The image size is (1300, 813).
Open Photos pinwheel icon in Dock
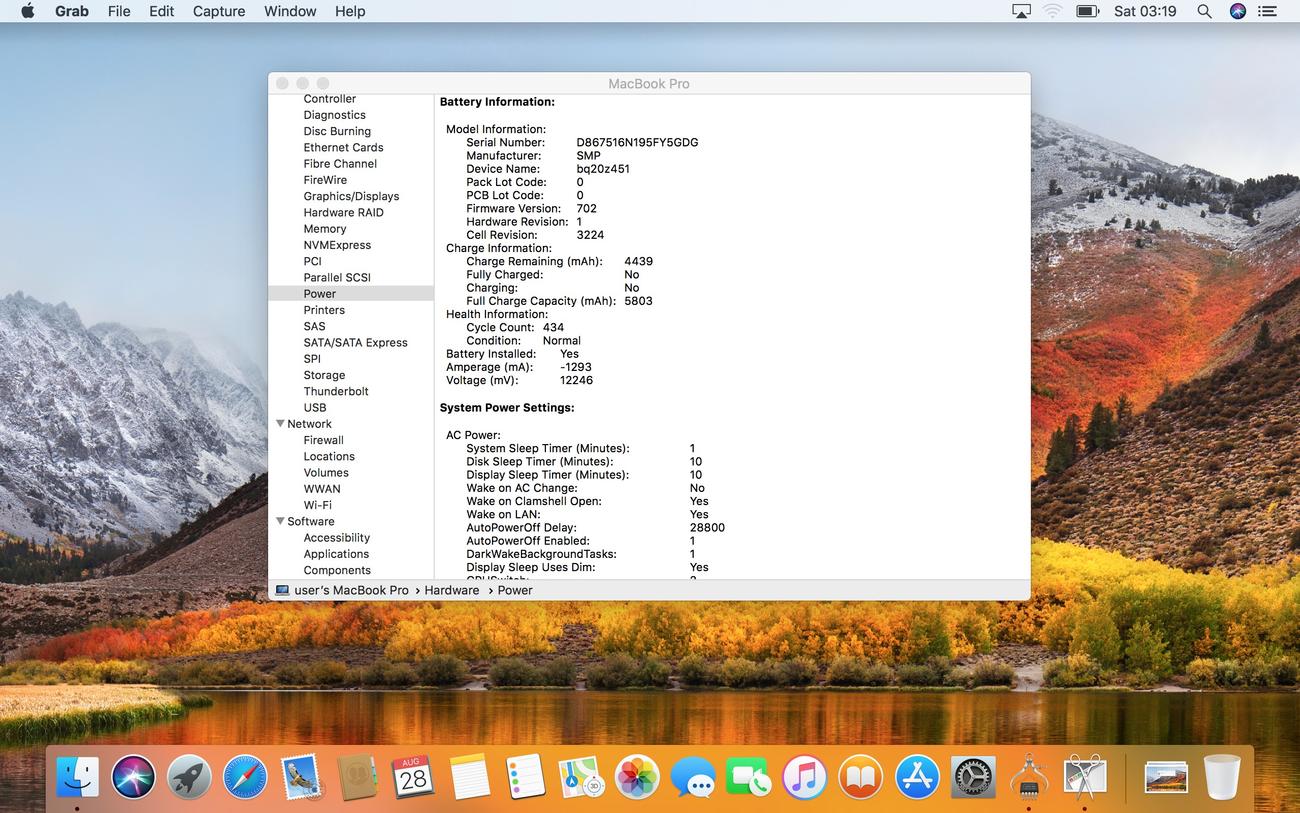point(637,776)
